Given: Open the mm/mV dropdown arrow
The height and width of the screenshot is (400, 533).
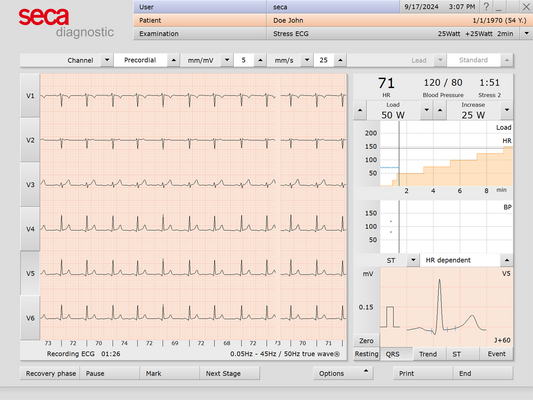Looking at the screenshot, I should coord(227,60).
